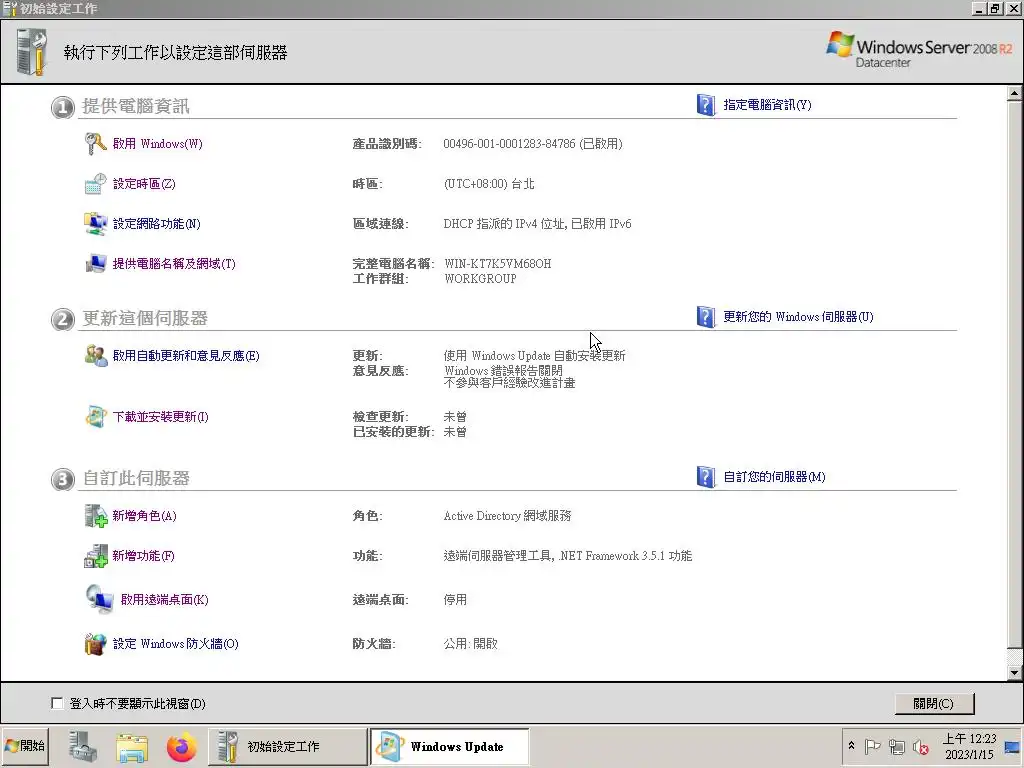Click the product ID 00496-001-0001283-84786
The image size is (1024, 768).
(509, 144)
